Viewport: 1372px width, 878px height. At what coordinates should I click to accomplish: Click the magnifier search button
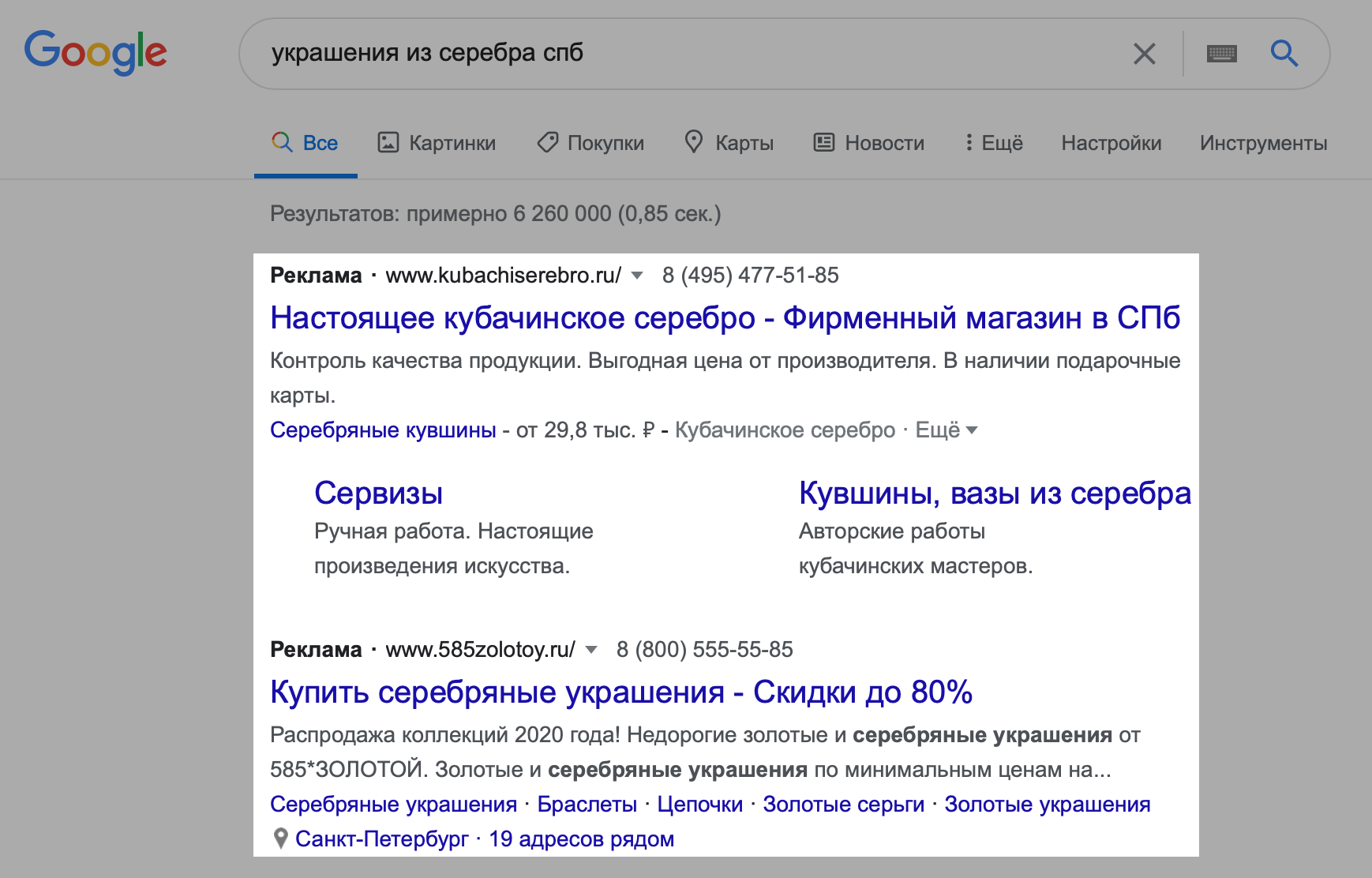(x=1284, y=54)
